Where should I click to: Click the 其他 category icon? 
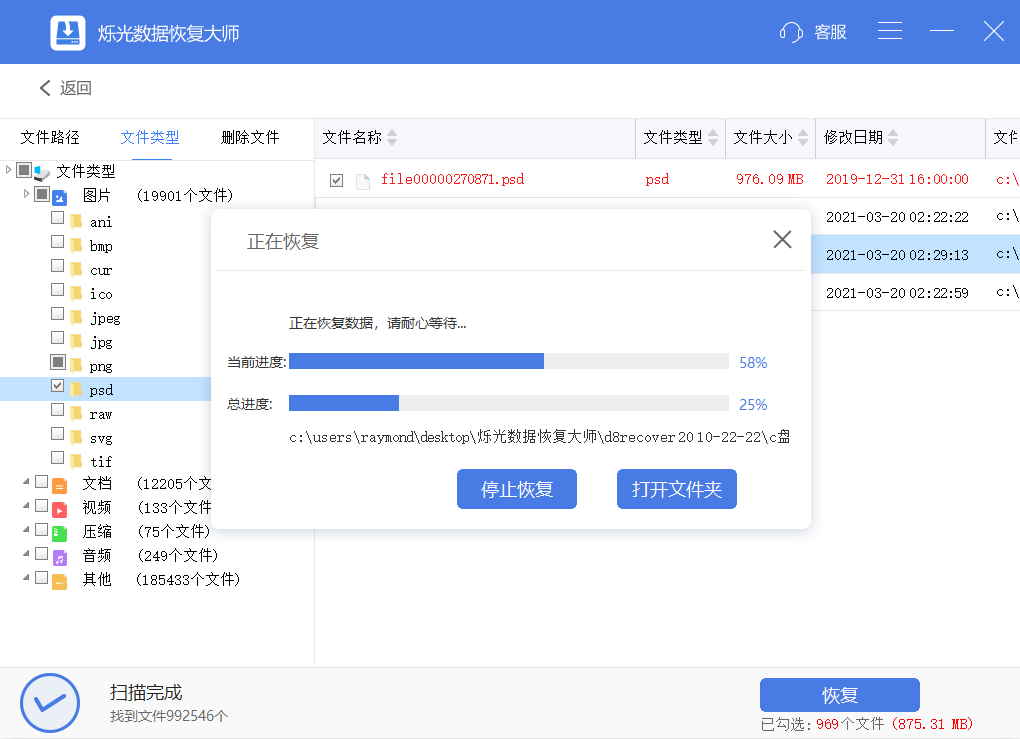coord(60,581)
